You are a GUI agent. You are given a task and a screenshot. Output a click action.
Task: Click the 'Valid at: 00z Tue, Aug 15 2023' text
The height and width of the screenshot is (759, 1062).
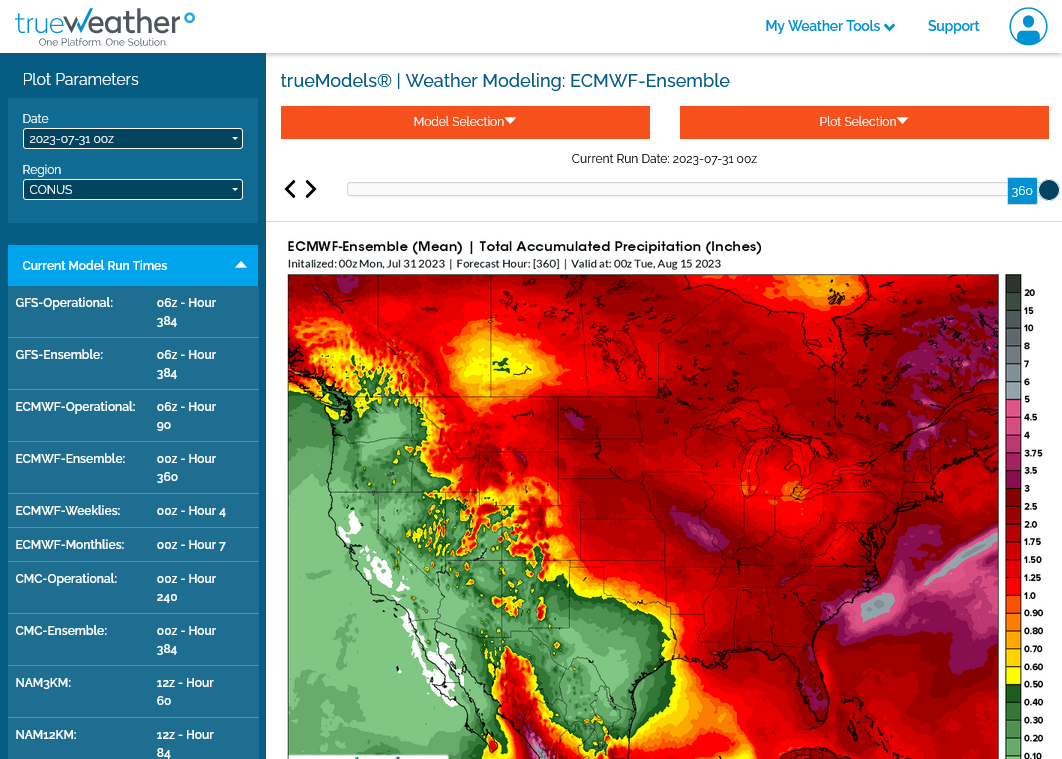click(x=646, y=264)
